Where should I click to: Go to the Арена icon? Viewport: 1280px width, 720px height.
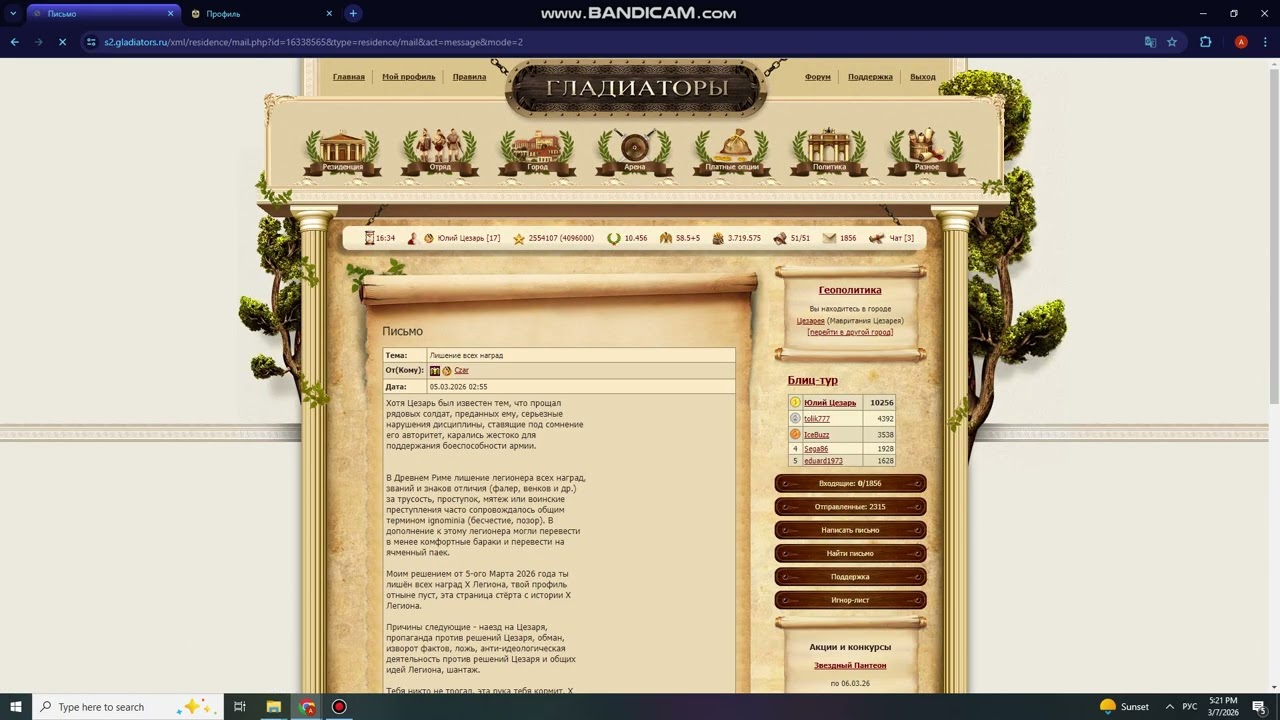tap(635, 152)
